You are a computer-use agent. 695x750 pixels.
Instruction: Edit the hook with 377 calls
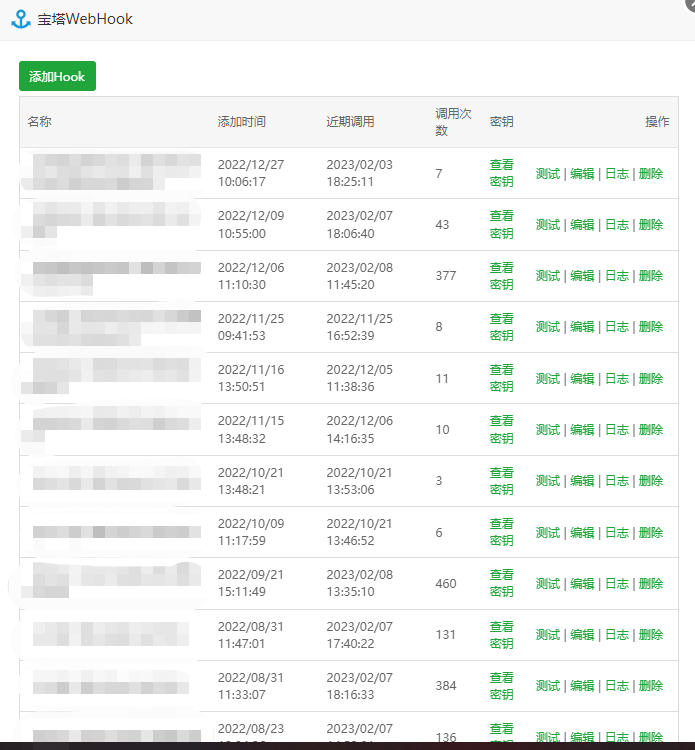tap(582, 276)
